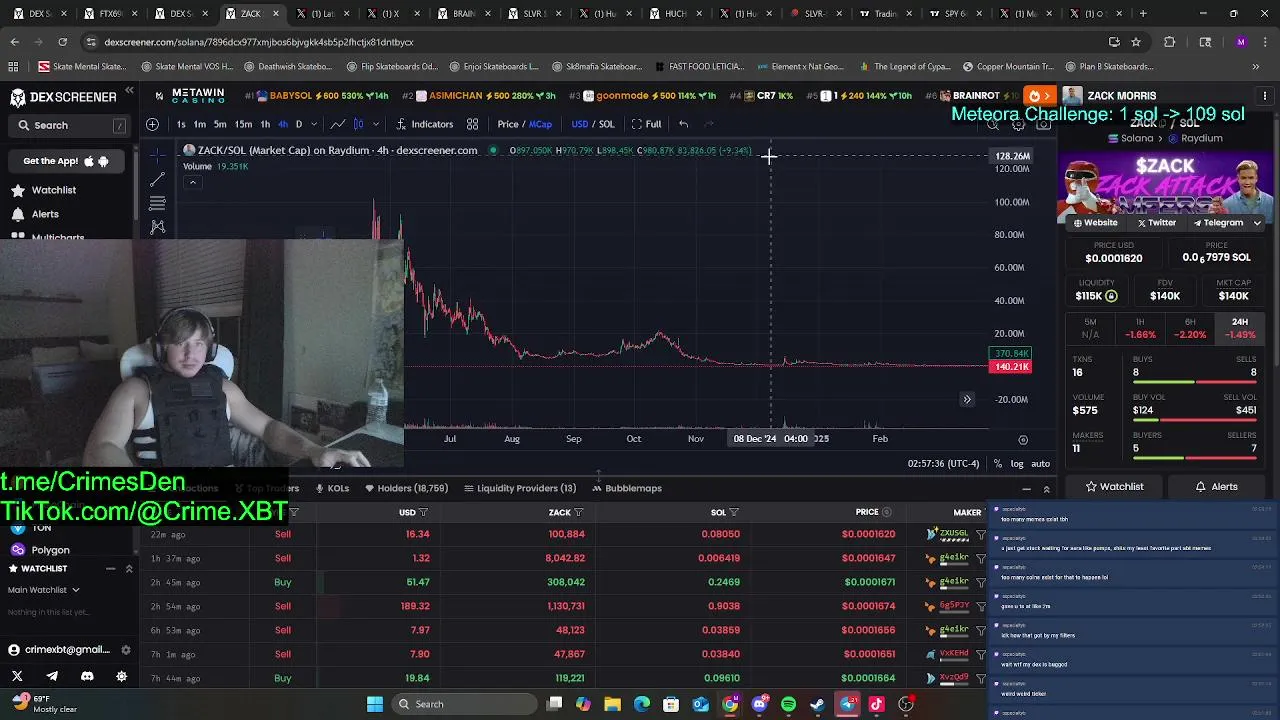Jump to latest bar with arrow button
The image size is (1280, 720).
point(967,400)
